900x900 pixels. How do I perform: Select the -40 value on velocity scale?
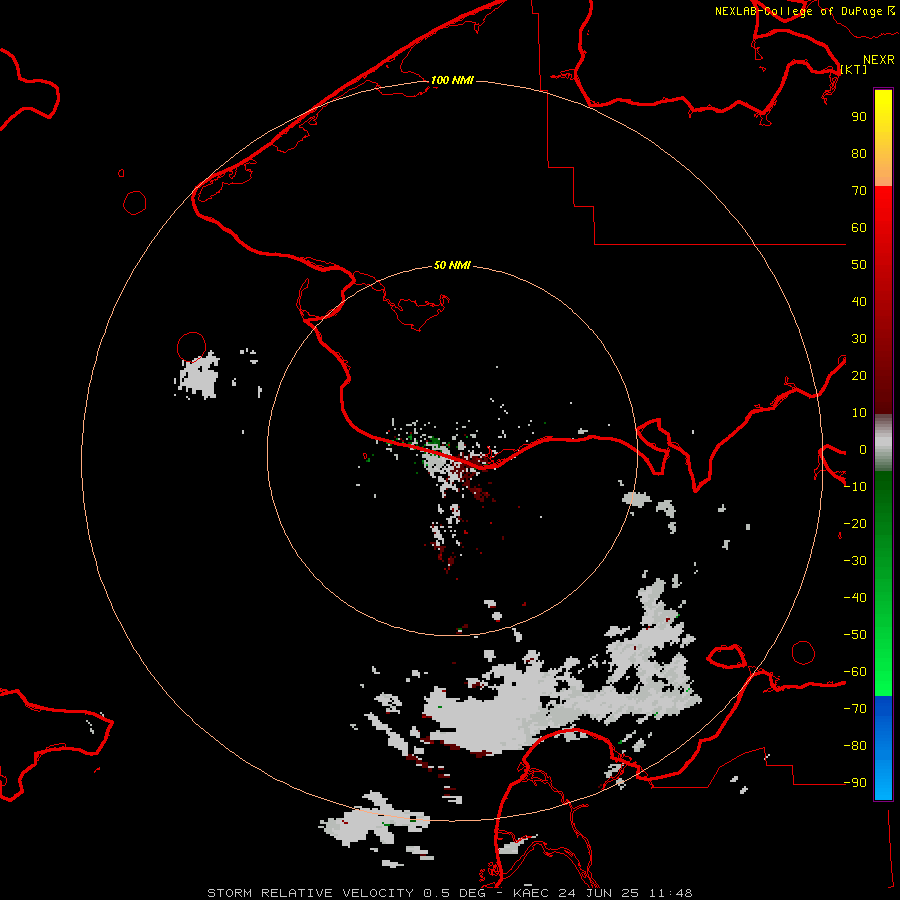[x=855, y=598]
